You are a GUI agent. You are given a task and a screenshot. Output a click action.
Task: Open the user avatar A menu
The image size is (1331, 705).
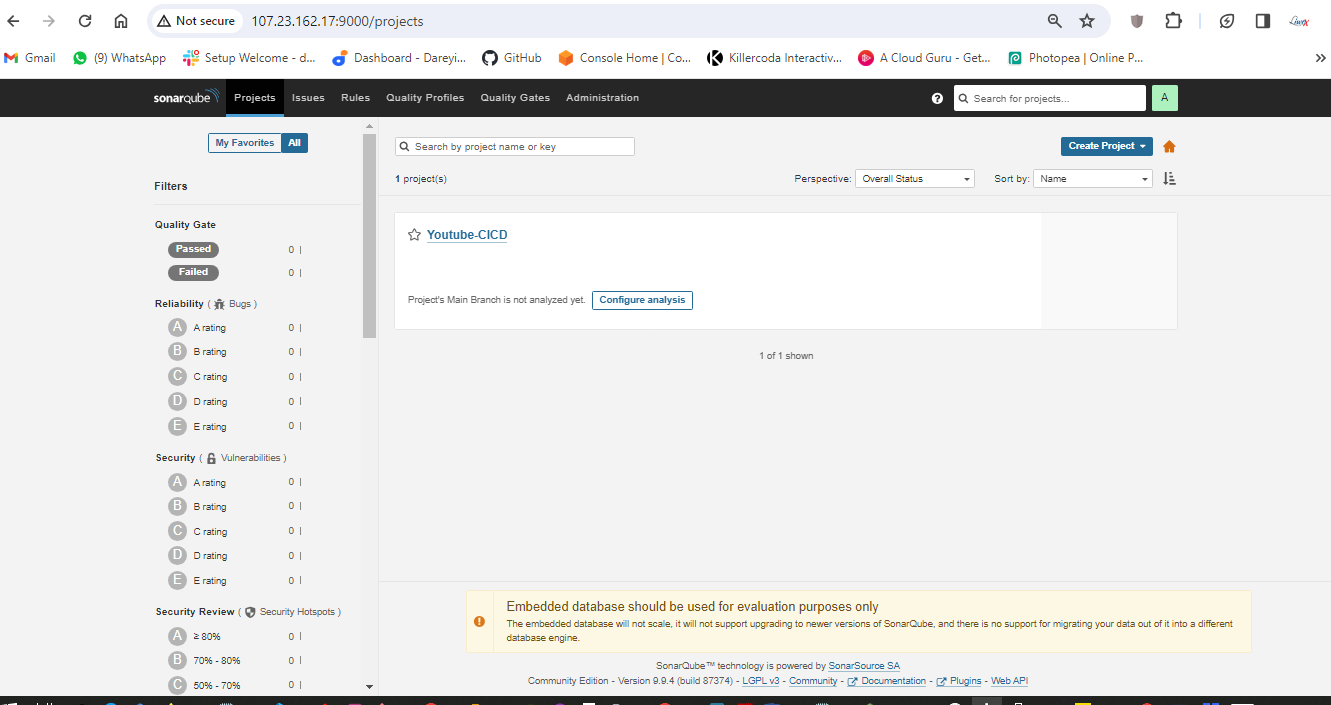(1164, 98)
